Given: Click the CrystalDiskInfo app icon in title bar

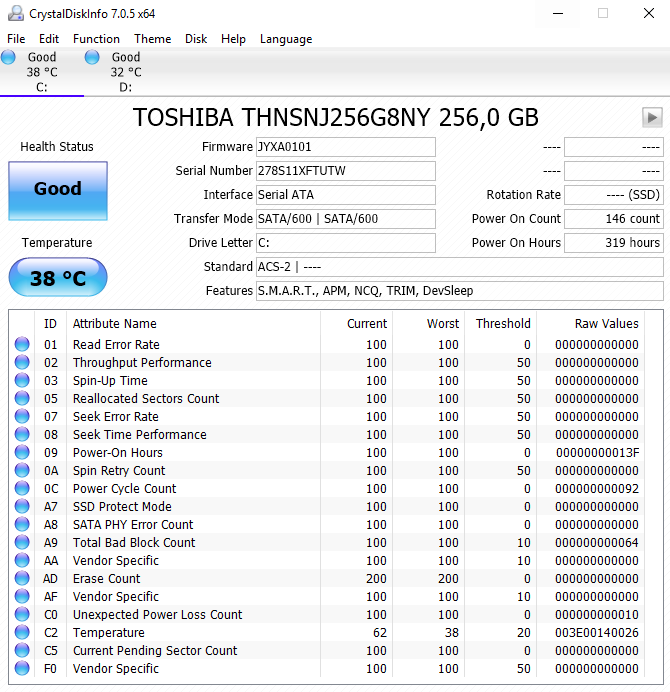Looking at the screenshot, I should point(16,13).
